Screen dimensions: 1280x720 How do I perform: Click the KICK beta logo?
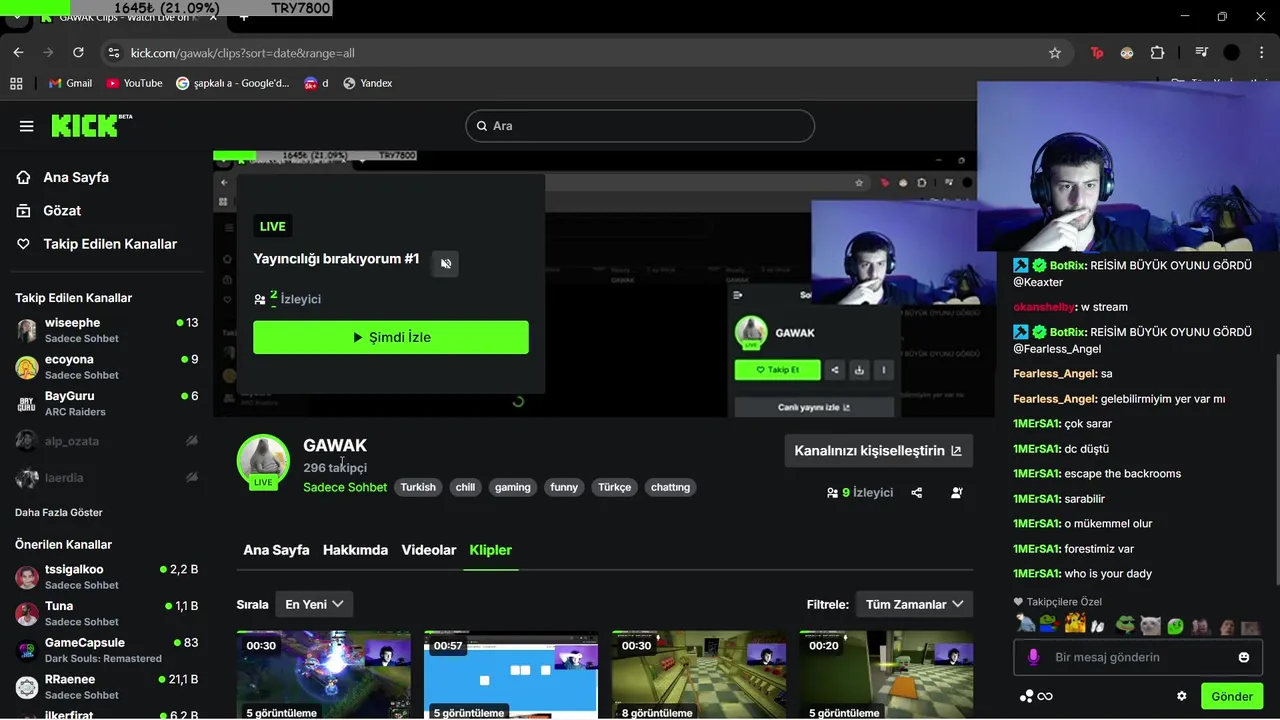pyautogui.click(x=92, y=125)
